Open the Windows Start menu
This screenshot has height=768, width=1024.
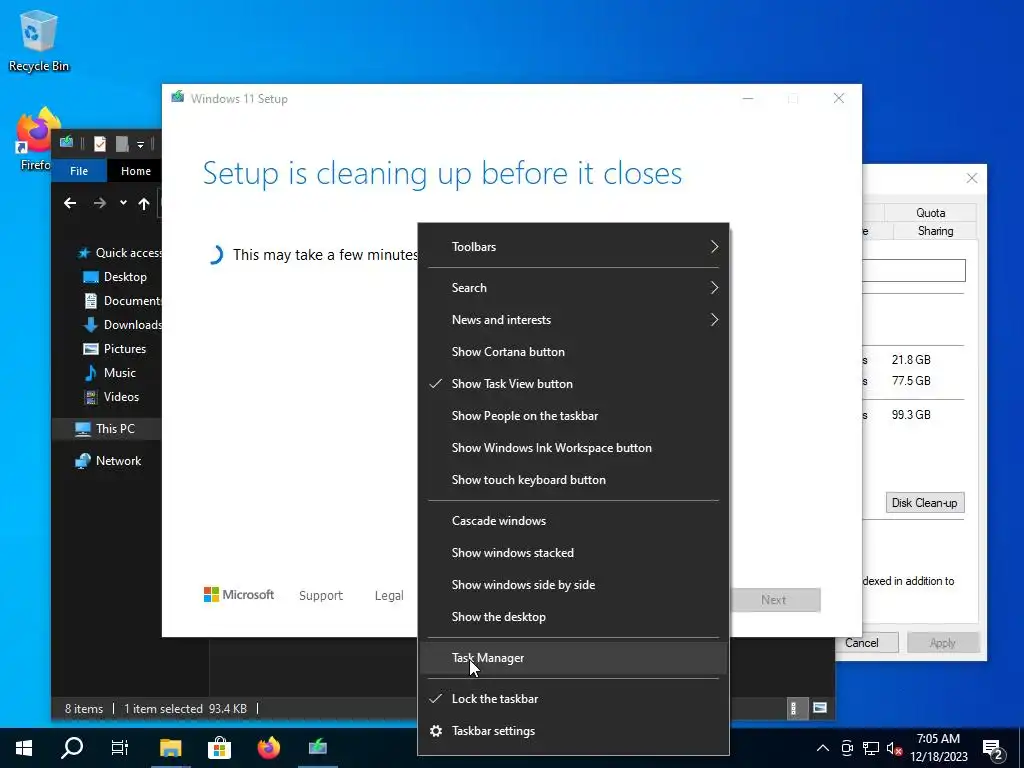pos(24,748)
